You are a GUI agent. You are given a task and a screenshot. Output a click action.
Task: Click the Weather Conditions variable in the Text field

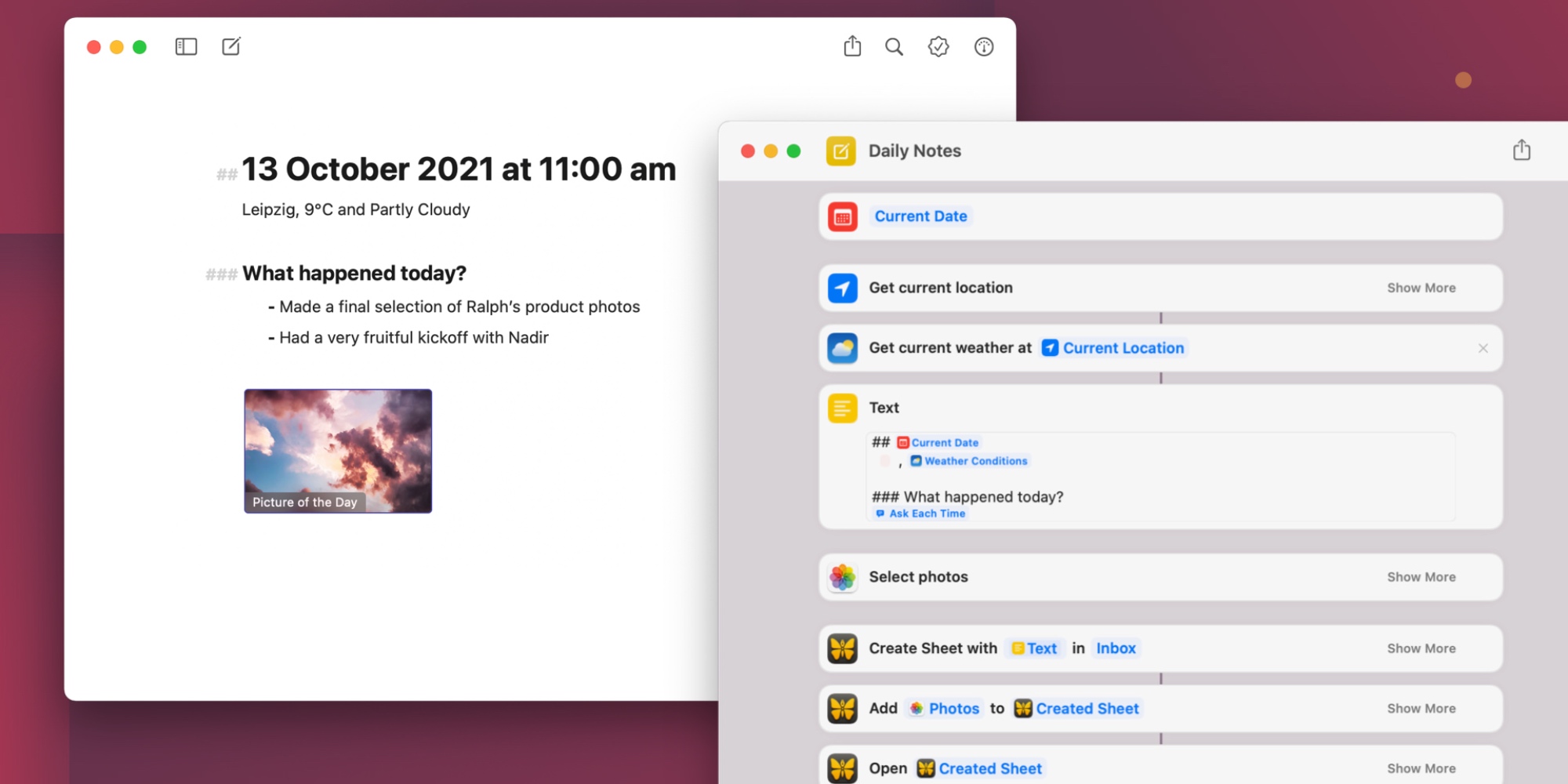969,461
